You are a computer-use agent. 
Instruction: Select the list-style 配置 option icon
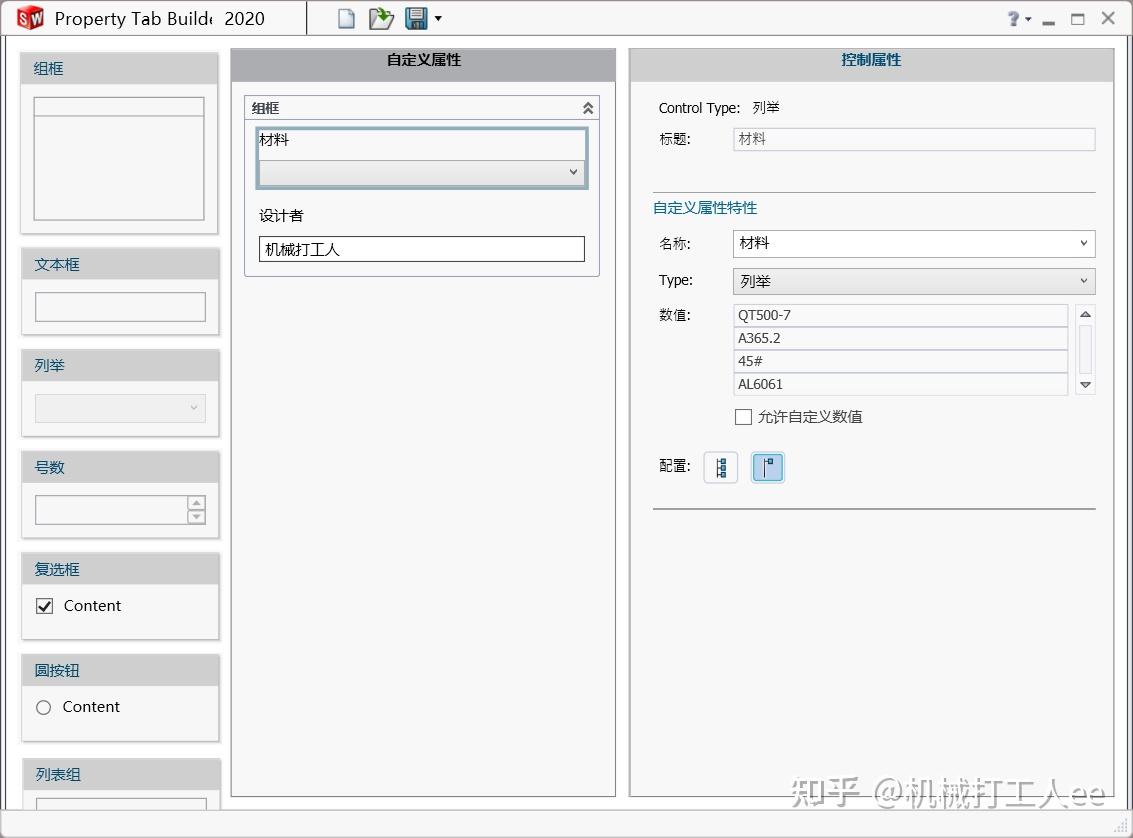click(x=721, y=467)
